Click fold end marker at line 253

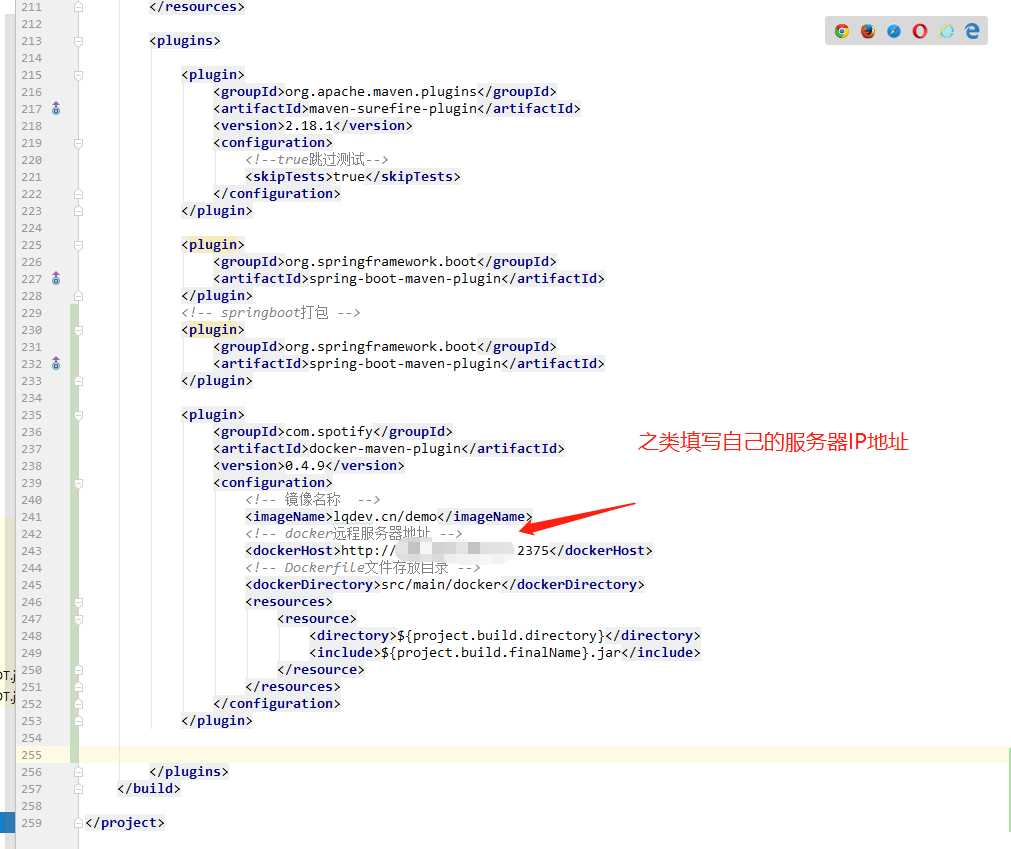78,721
